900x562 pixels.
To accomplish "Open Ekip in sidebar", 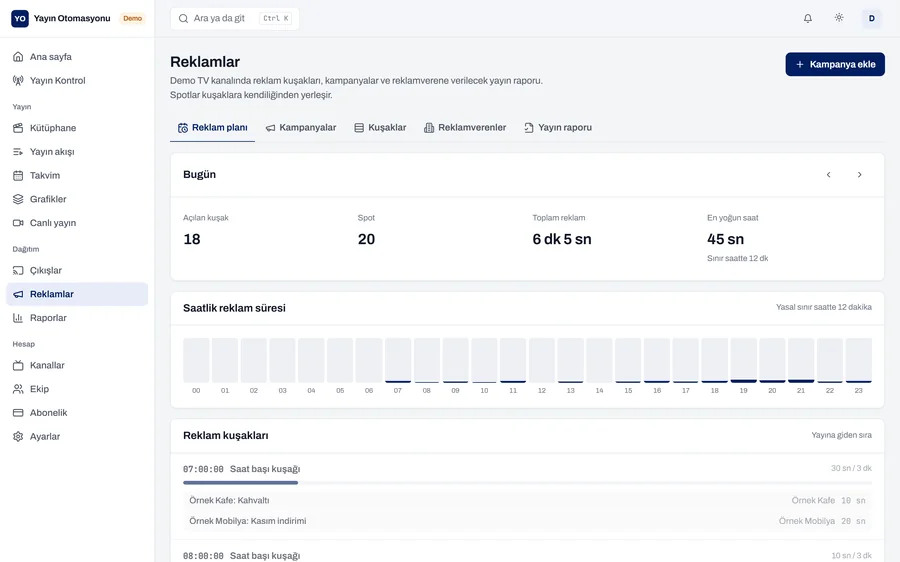I will (x=77, y=389).
